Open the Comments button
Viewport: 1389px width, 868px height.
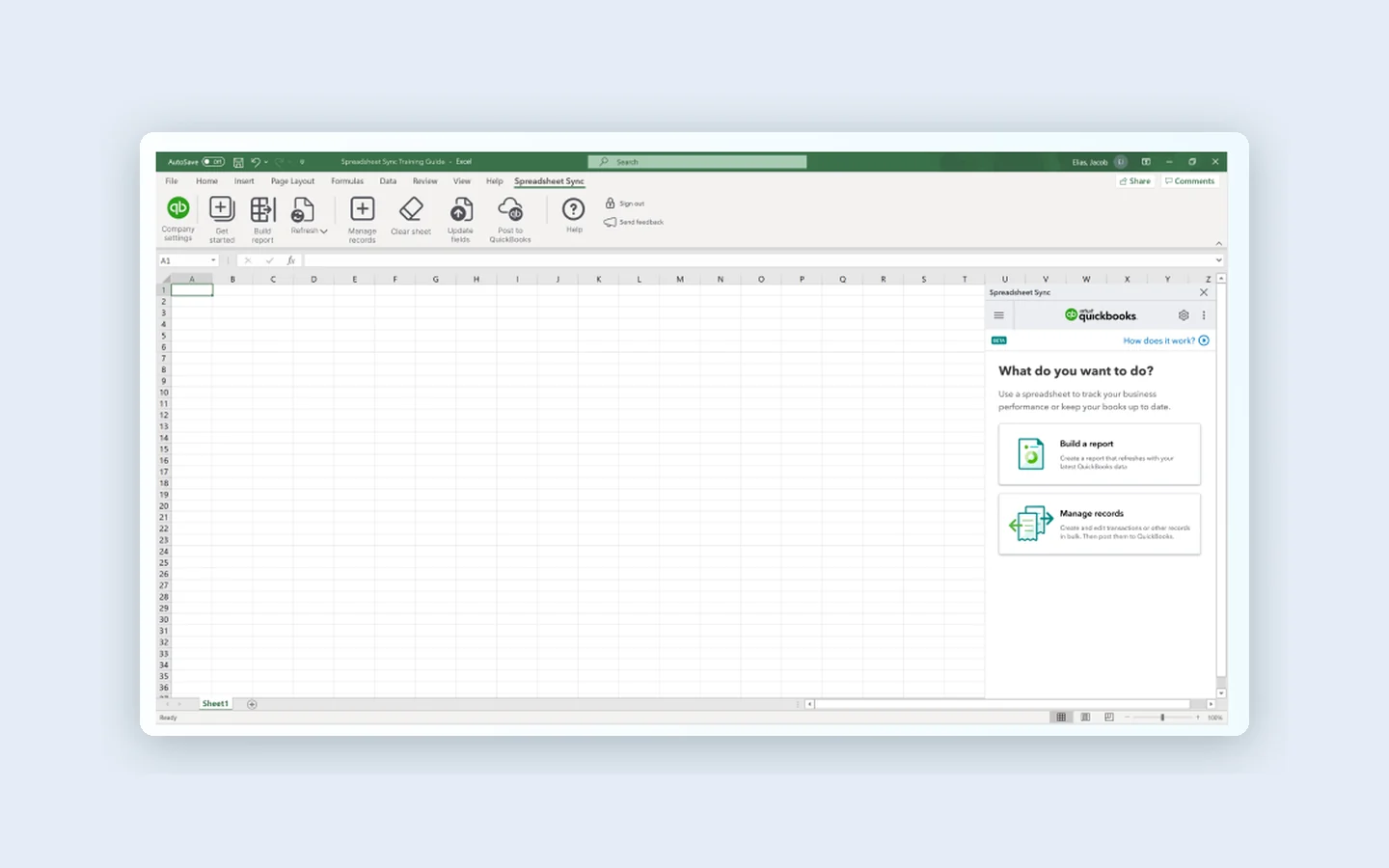[x=1189, y=181]
